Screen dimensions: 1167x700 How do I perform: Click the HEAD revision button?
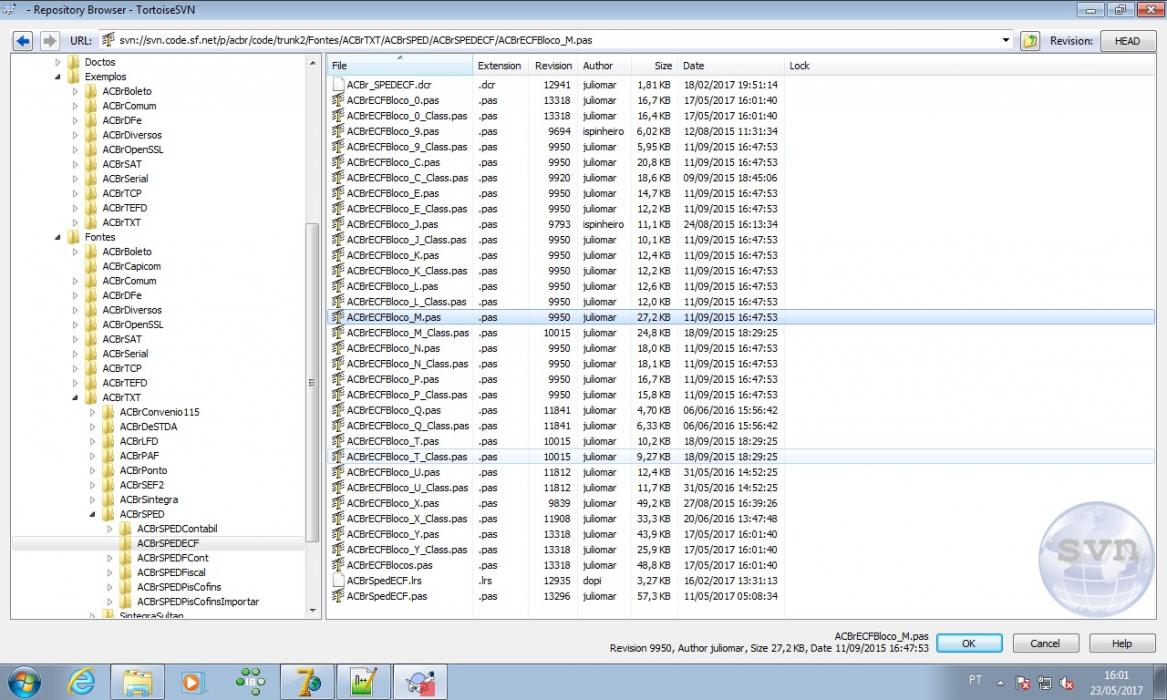click(1127, 41)
